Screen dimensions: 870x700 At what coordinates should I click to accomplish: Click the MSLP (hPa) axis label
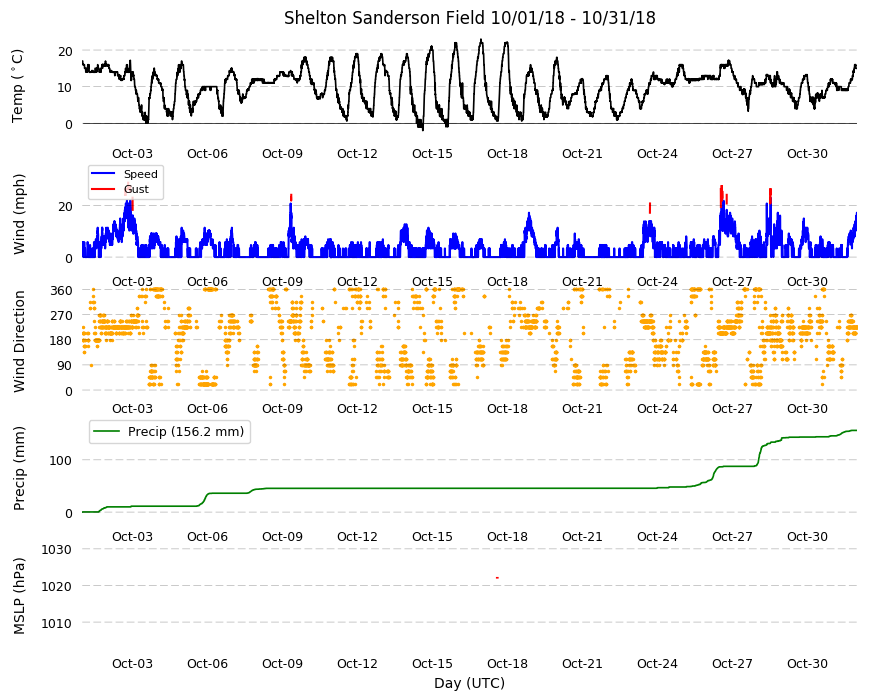(19, 596)
